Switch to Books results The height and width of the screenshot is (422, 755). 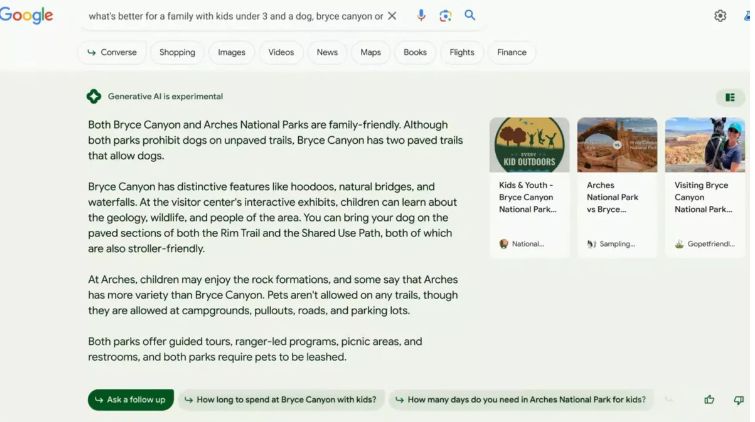(x=415, y=52)
